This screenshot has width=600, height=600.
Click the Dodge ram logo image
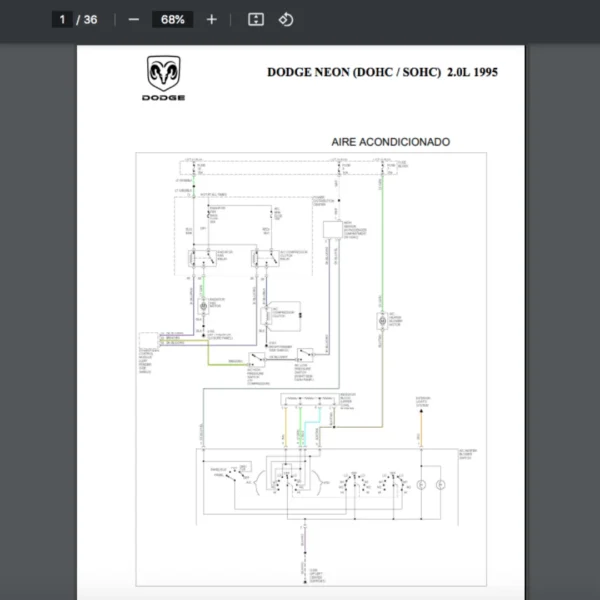coord(164,74)
